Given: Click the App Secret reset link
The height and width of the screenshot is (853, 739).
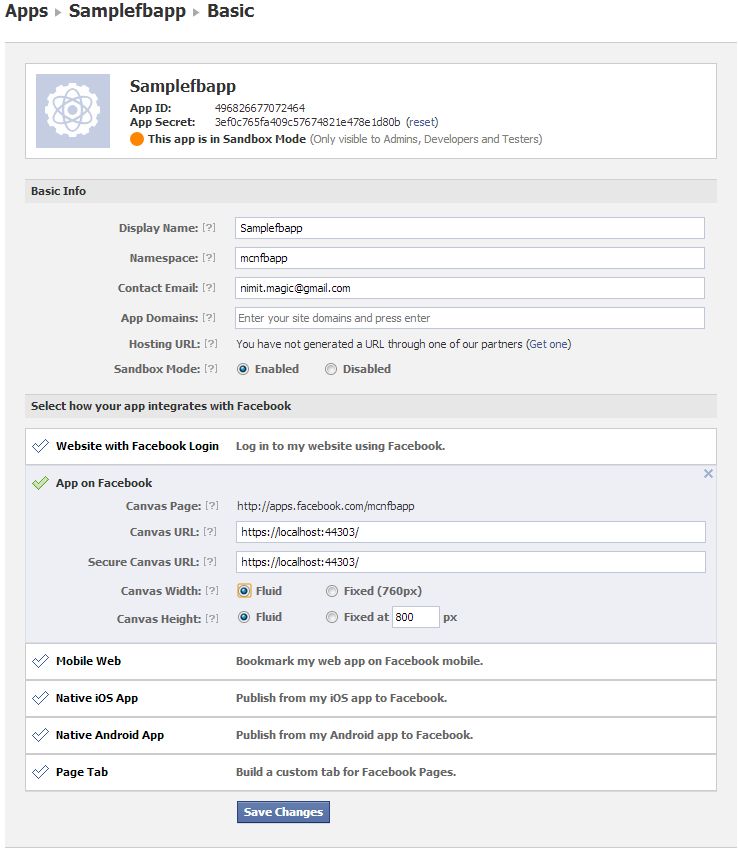Looking at the screenshot, I should (x=422, y=122).
